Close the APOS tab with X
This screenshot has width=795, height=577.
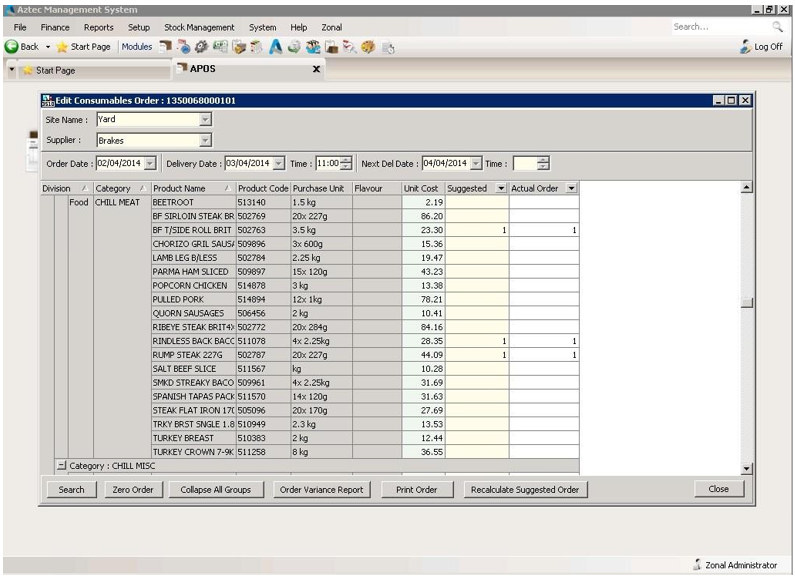coord(317,70)
